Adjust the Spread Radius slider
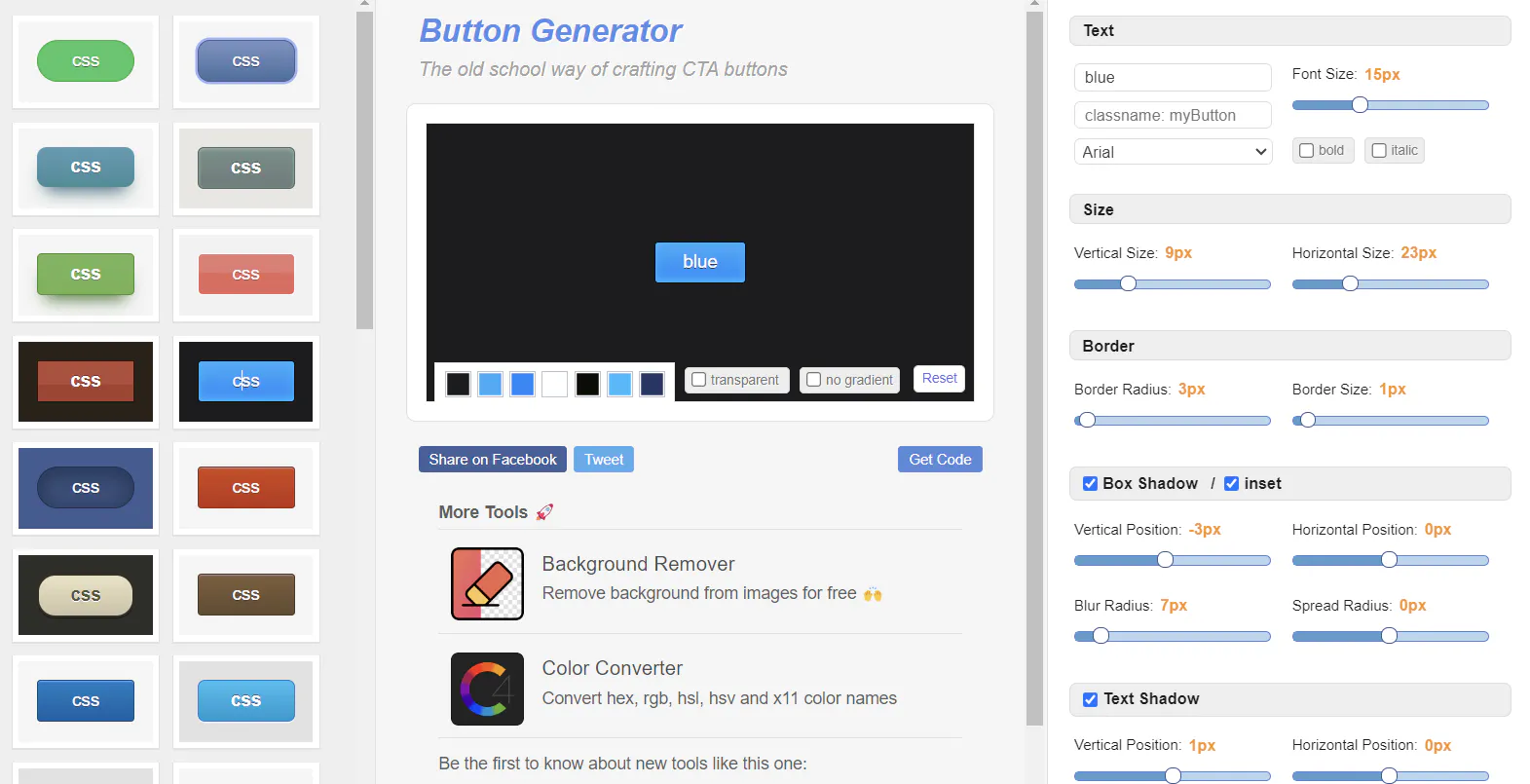Image resolution: width=1530 pixels, height=784 pixels. (x=1391, y=637)
